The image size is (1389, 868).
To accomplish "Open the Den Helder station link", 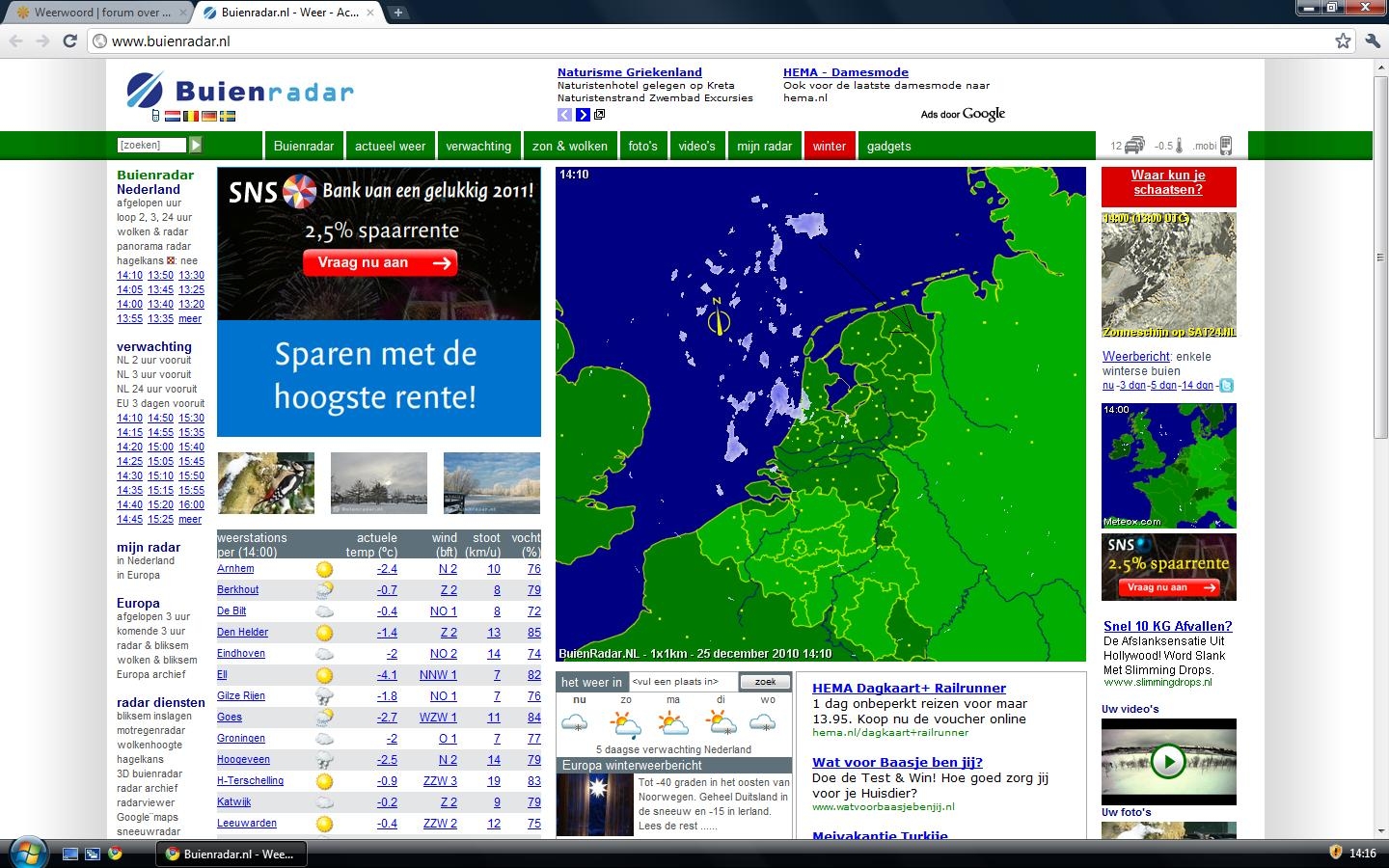I will (242, 633).
